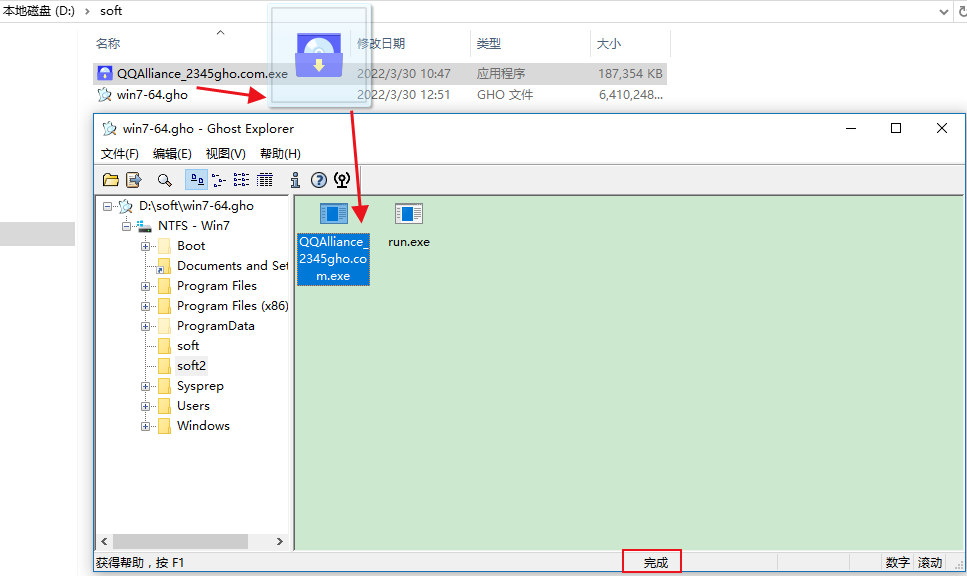
Task: Expand the Users folder
Action: click(x=146, y=406)
